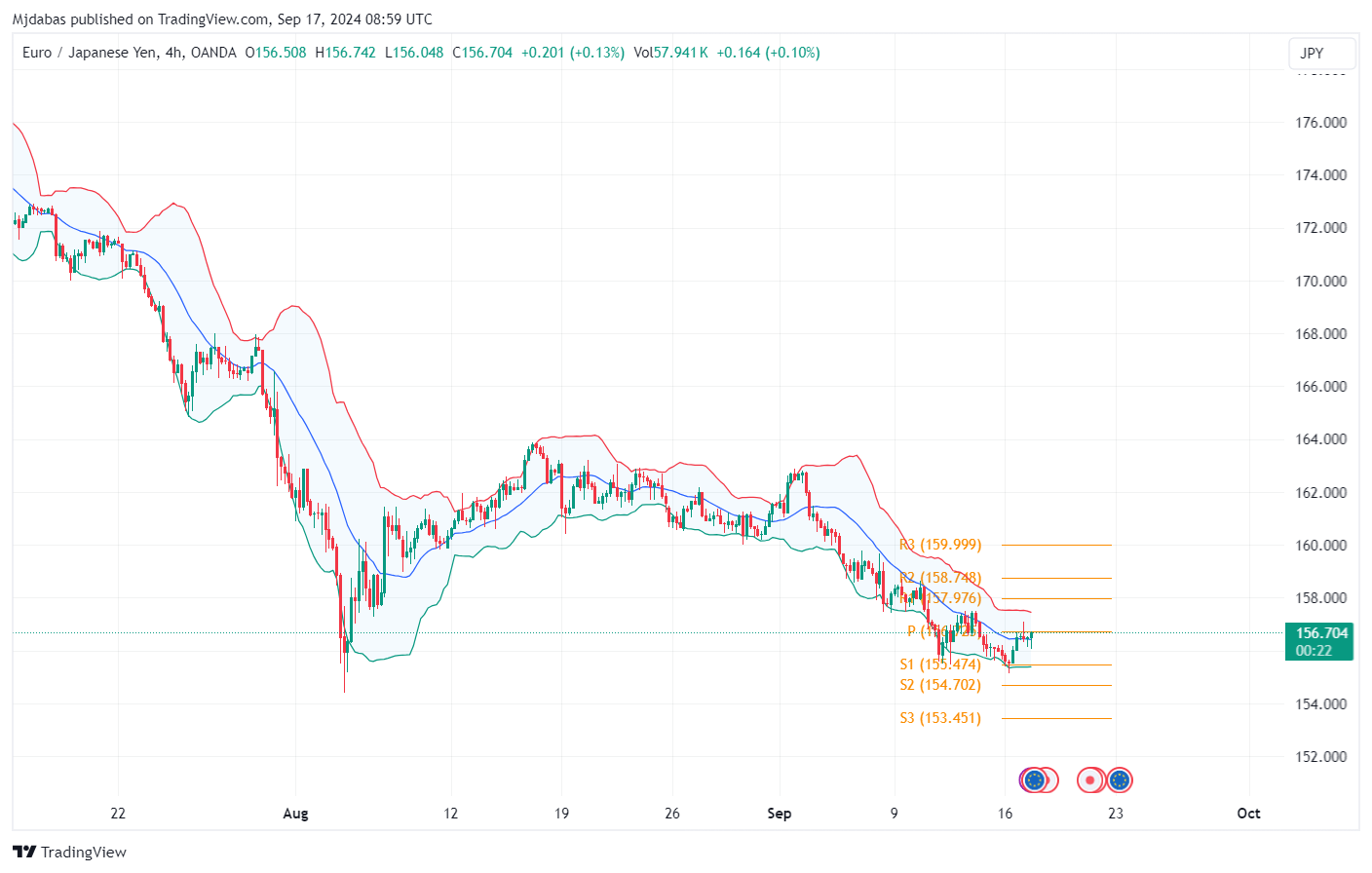Click the 158.000 price axis label

click(x=1321, y=598)
